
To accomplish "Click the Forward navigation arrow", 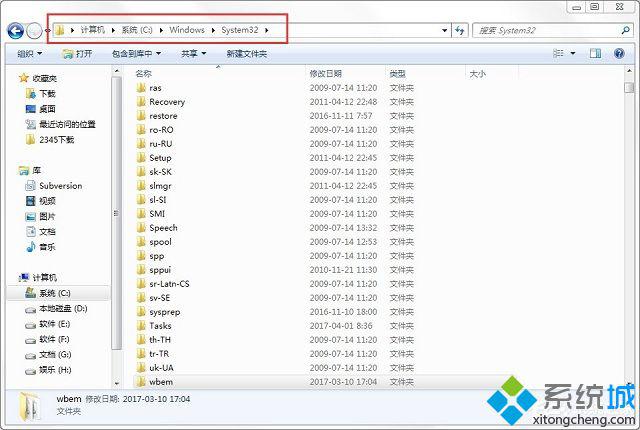I will pyautogui.click(x=34, y=31).
